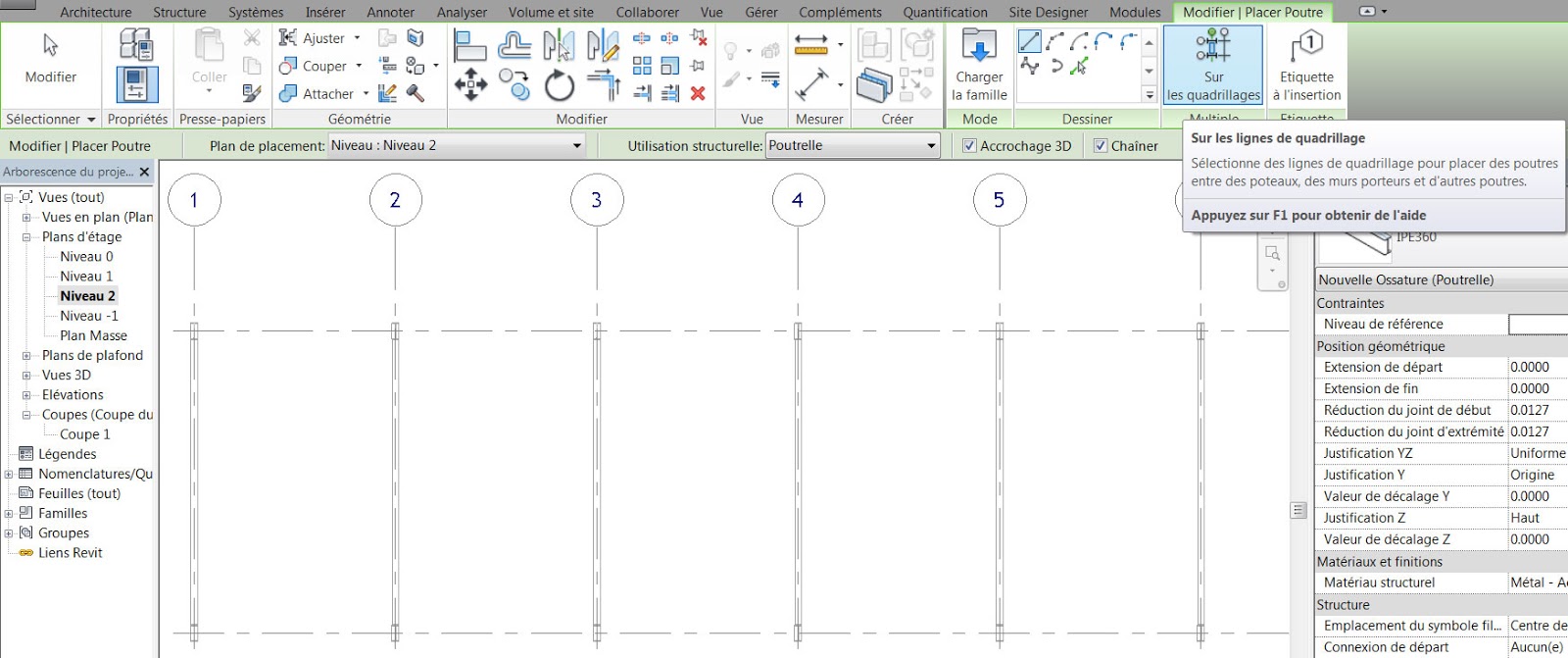Activate the Rotate tool
The width and height of the screenshot is (1568, 658).
click(559, 85)
